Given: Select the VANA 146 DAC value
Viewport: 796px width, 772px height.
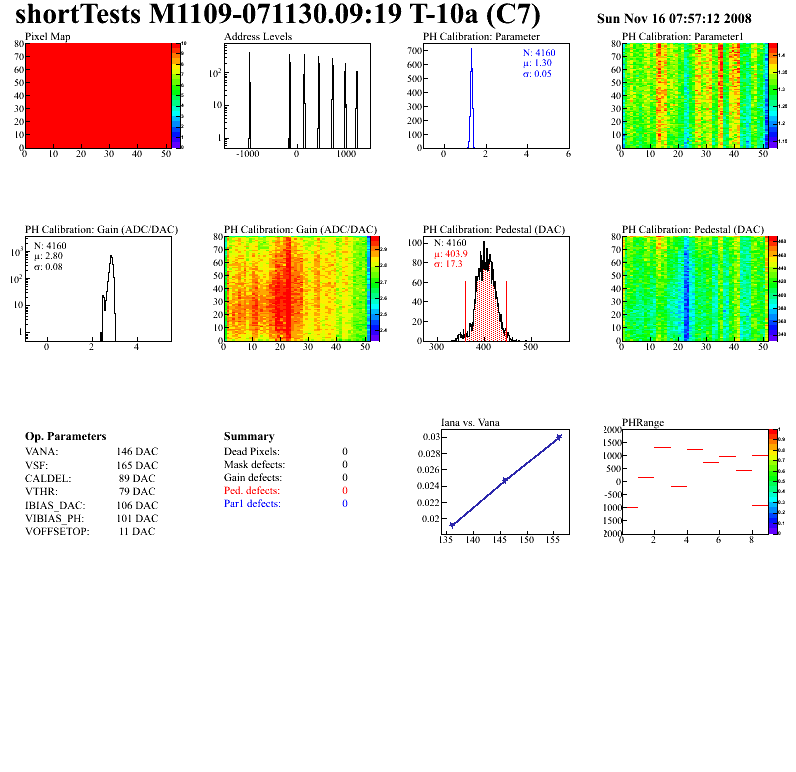Looking at the screenshot, I should (x=137, y=452).
